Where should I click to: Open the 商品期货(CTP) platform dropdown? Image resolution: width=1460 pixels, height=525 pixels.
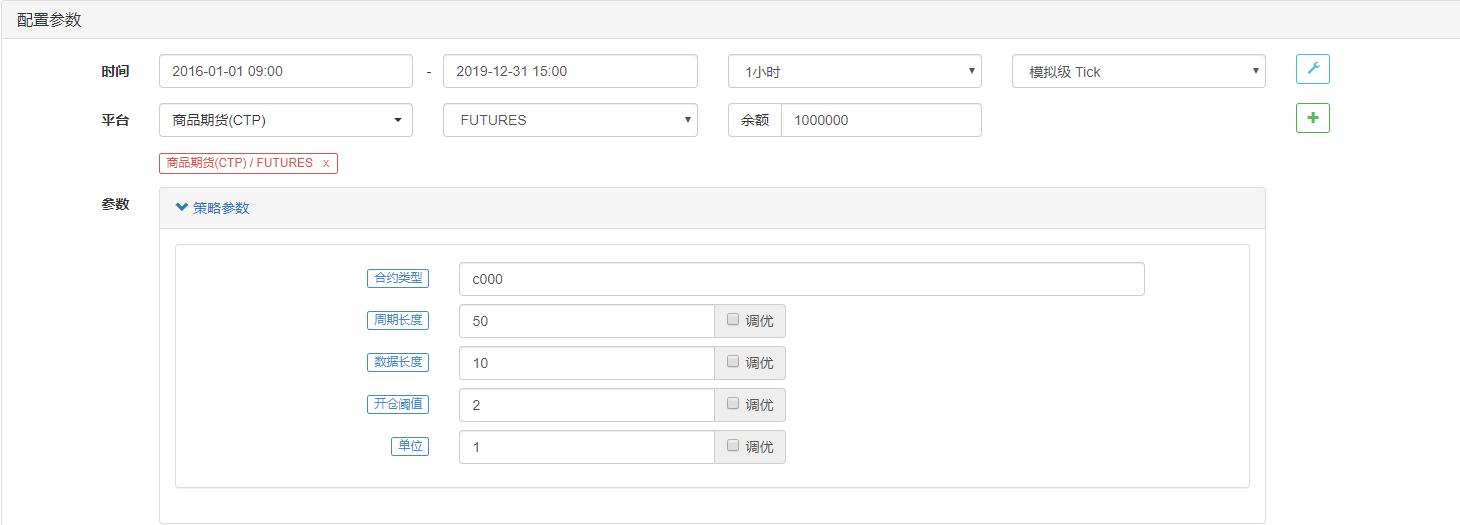coord(285,120)
